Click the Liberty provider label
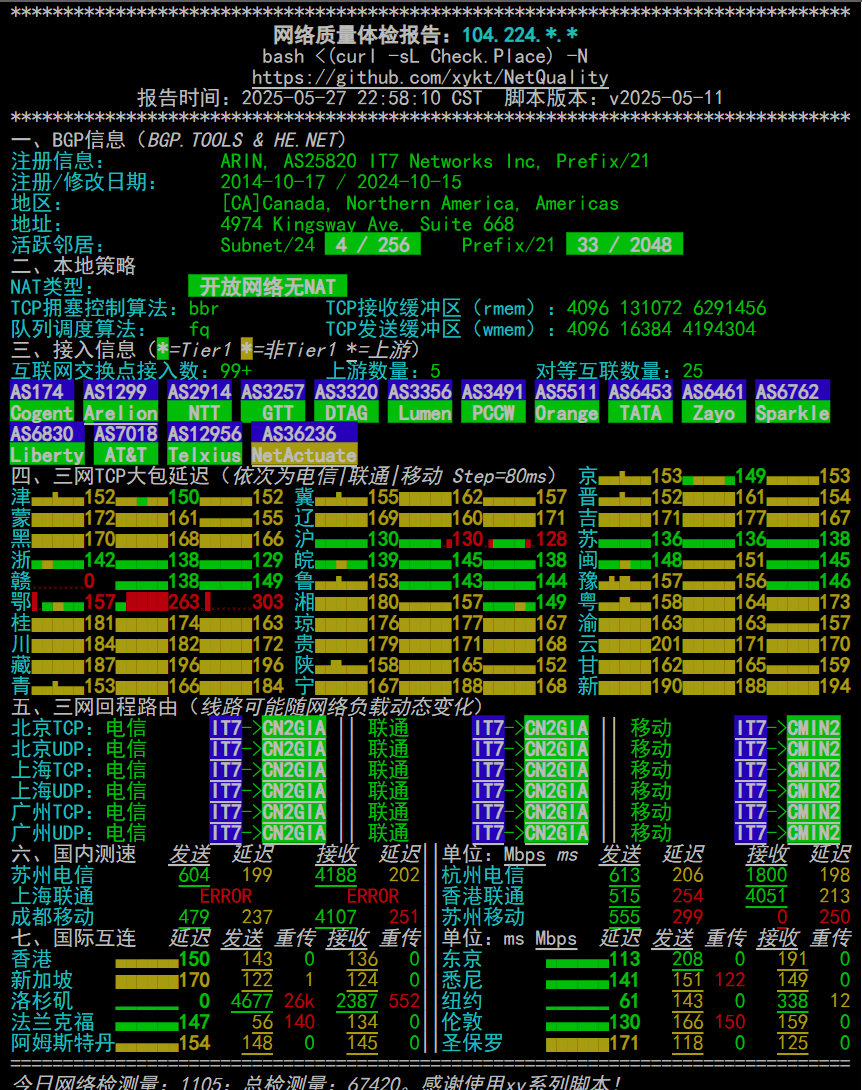Image resolution: width=862 pixels, height=1090 pixels. 47,455
